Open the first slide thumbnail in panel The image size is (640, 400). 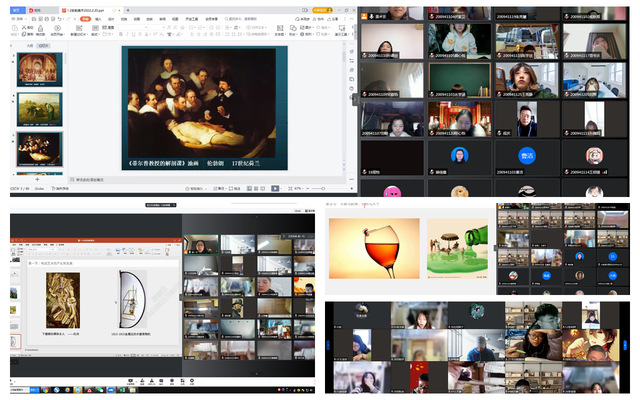pyautogui.click(x=40, y=69)
